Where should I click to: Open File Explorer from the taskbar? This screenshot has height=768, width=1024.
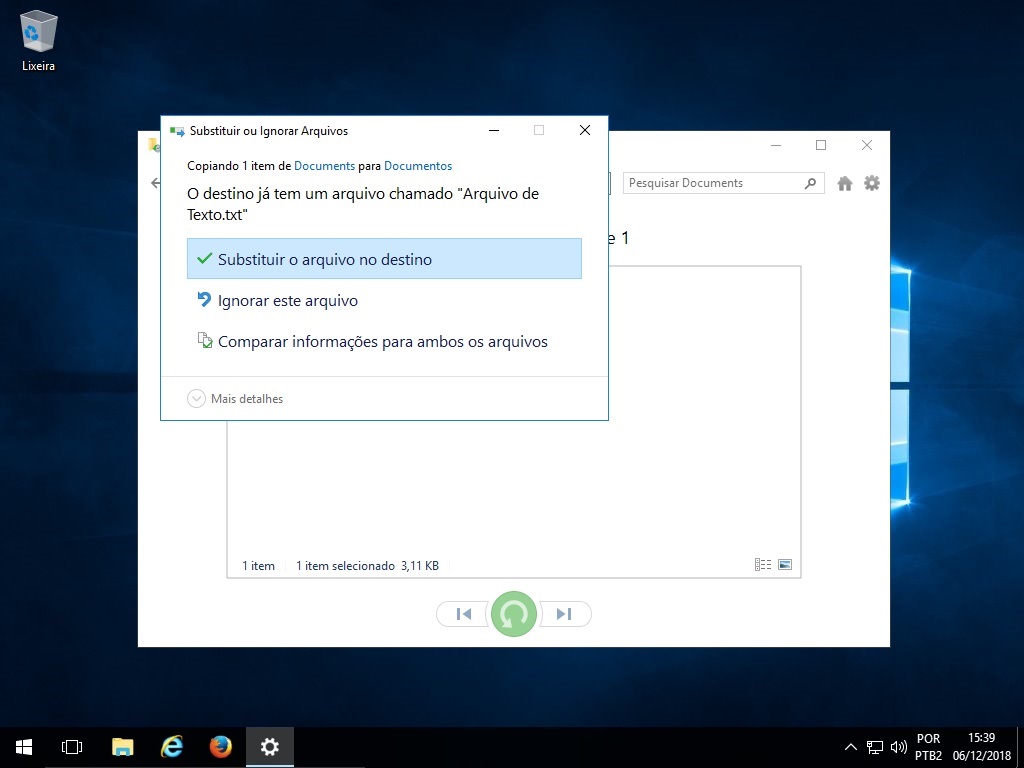(122, 747)
